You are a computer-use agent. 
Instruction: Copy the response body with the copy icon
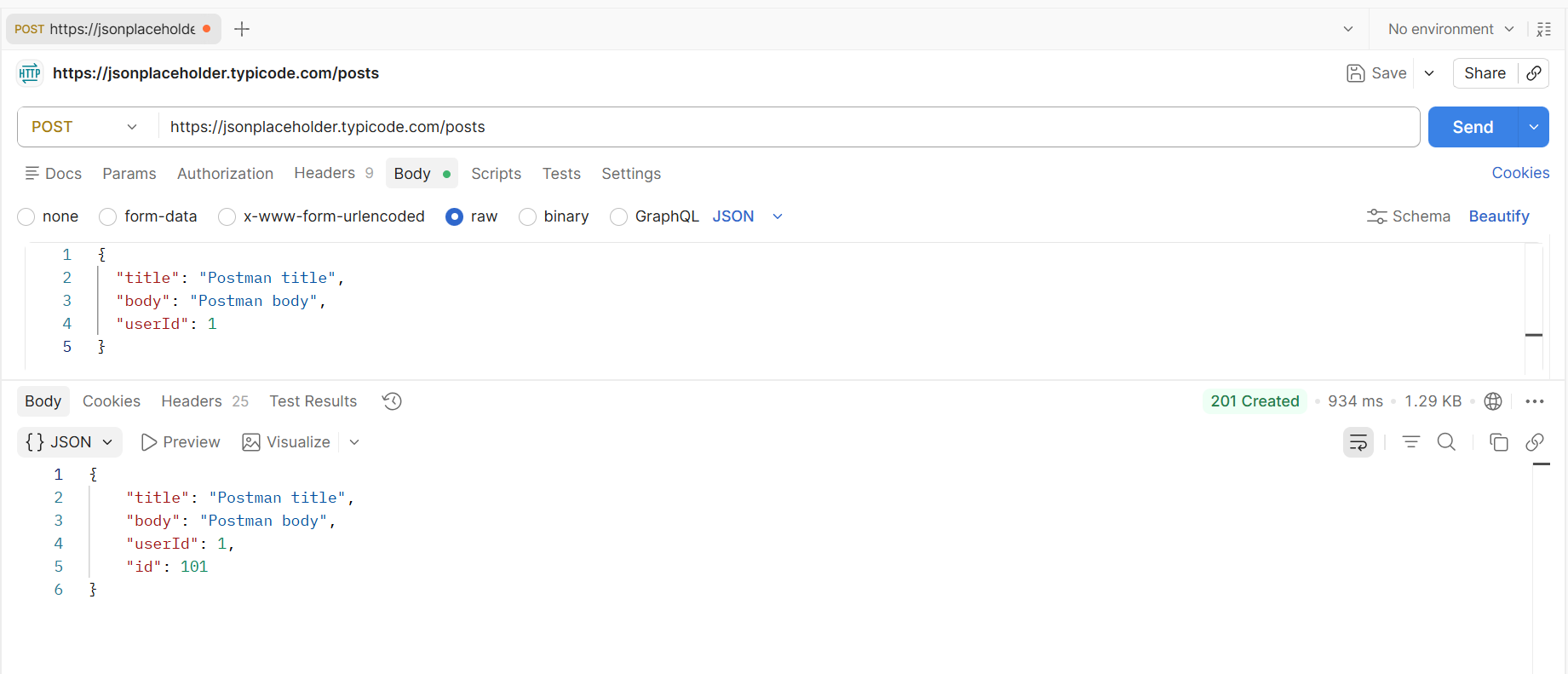click(x=1499, y=442)
